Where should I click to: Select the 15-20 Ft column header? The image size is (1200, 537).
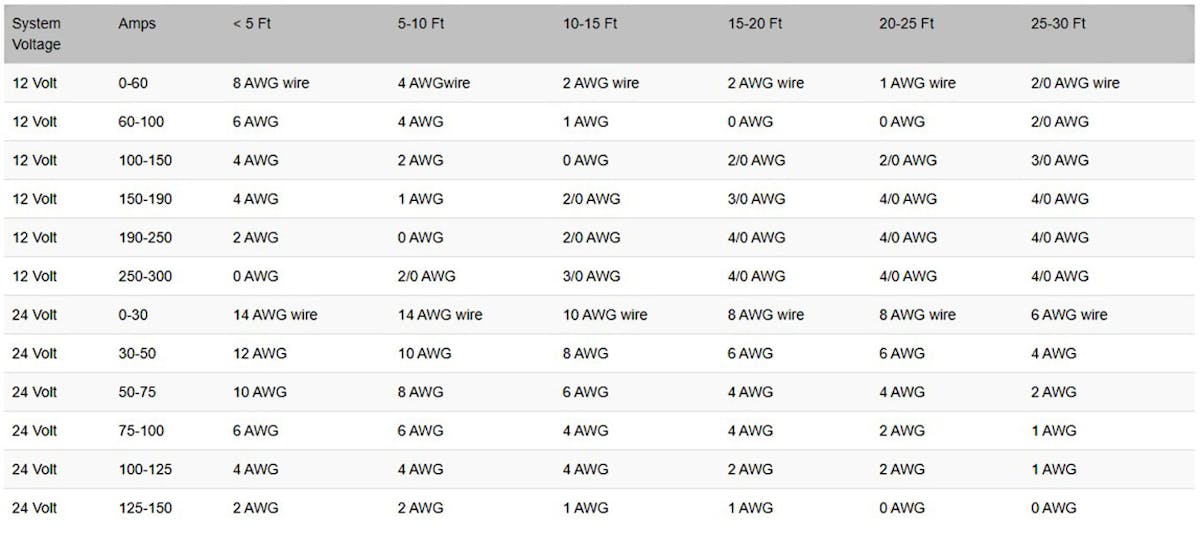[755, 23]
